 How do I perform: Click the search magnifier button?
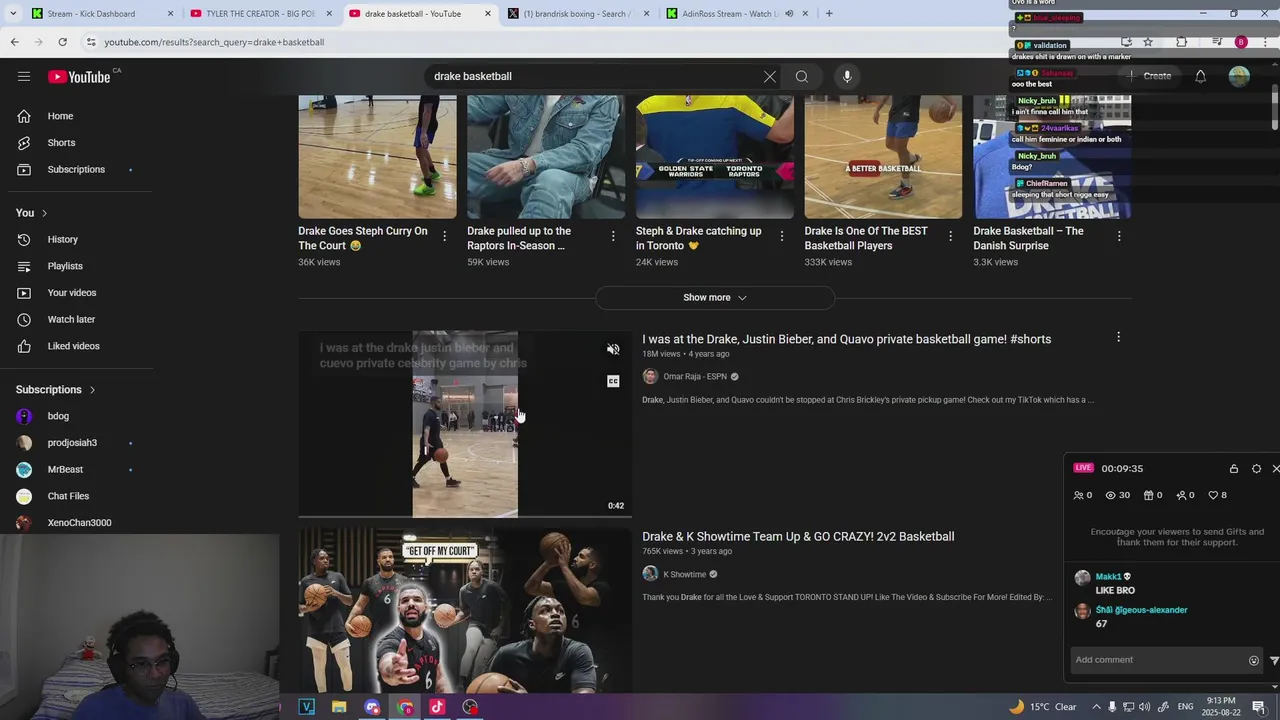pos(802,76)
